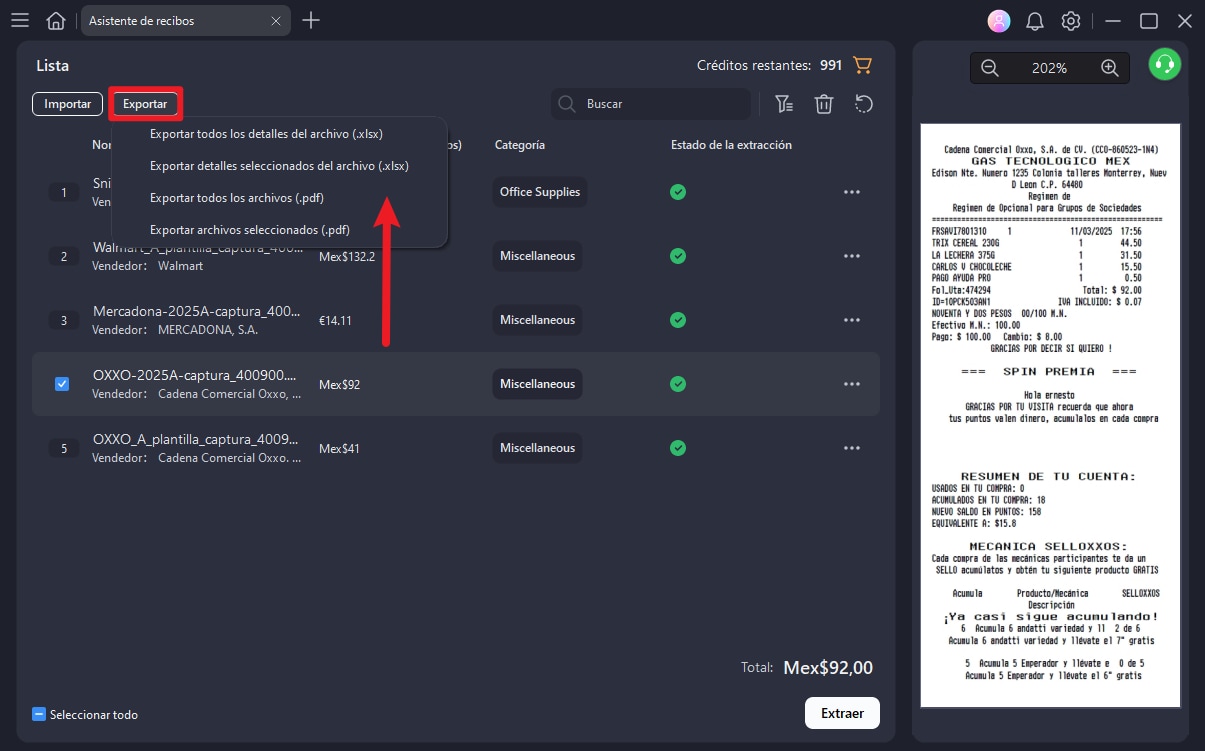Open the three-dot menu for the Mercadona row
Screen dimensions: 1205x751
(x=852, y=319)
